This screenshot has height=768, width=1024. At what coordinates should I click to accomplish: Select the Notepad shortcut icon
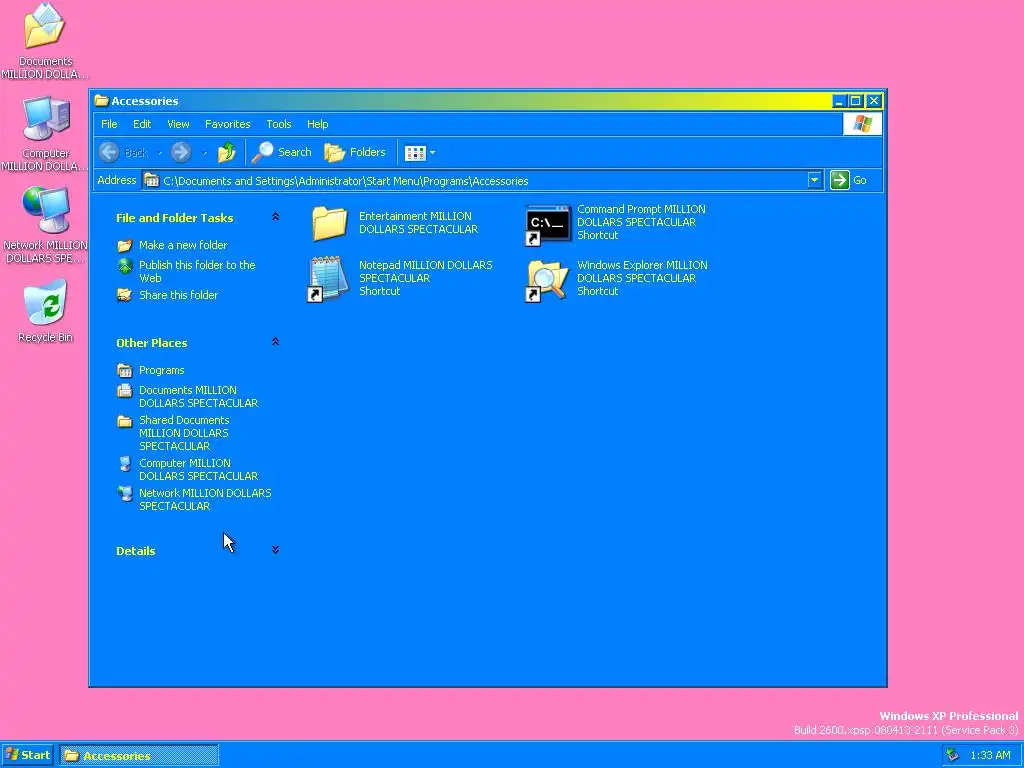point(328,279)
